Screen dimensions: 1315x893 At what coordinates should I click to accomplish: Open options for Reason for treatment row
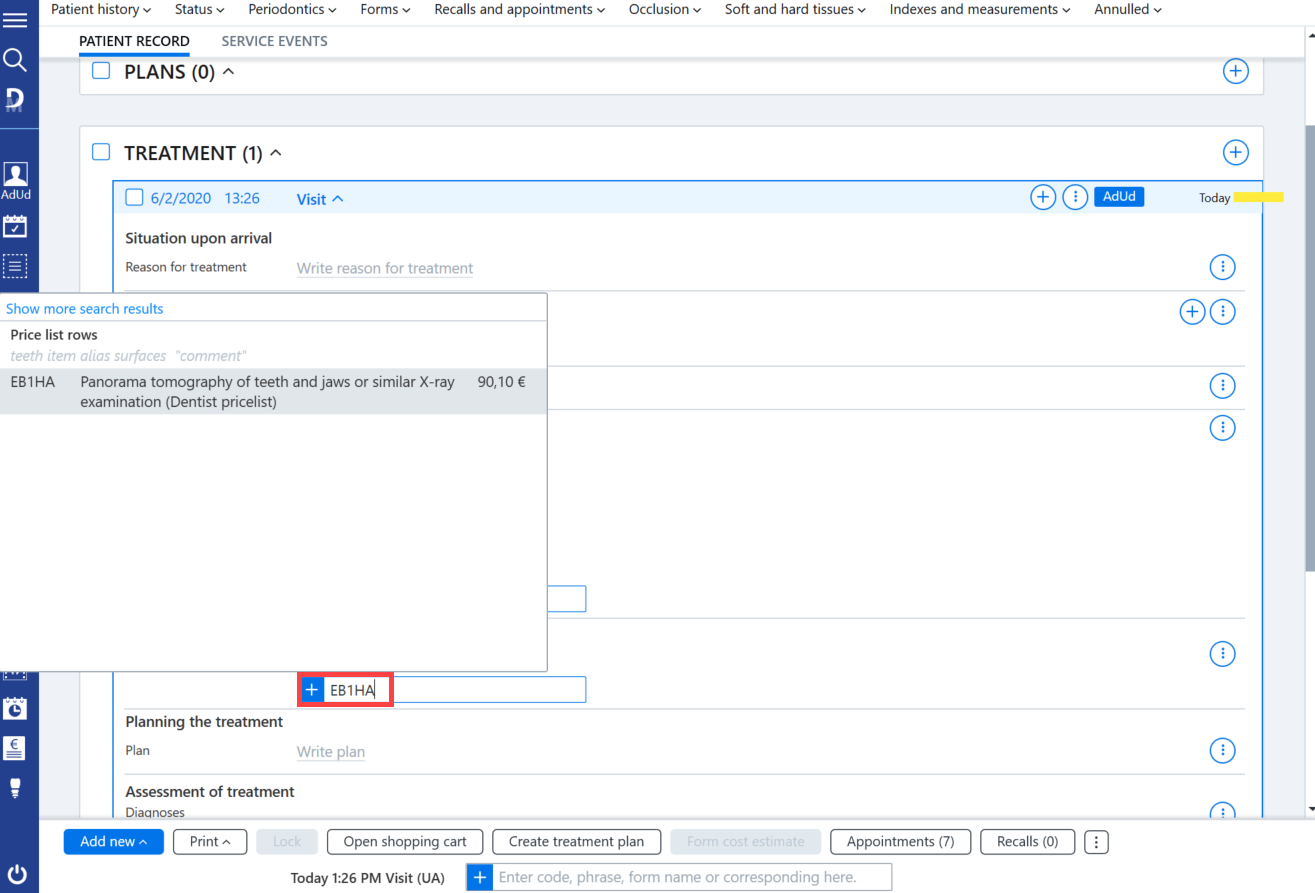[x=1223, y=268]
